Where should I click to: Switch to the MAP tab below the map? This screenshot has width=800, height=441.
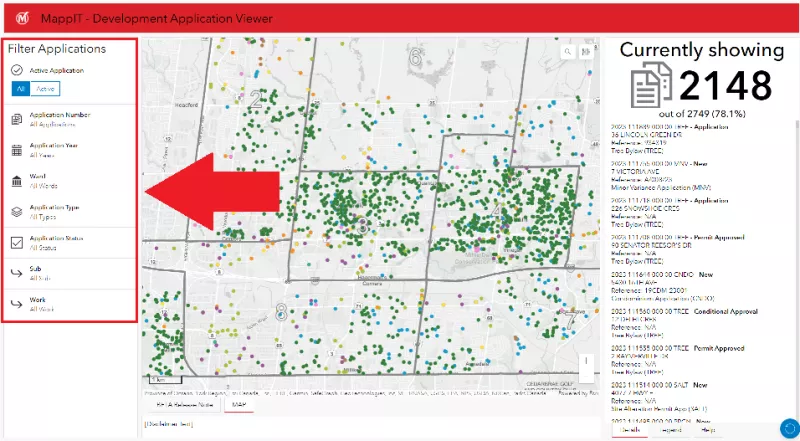[239, 405]
